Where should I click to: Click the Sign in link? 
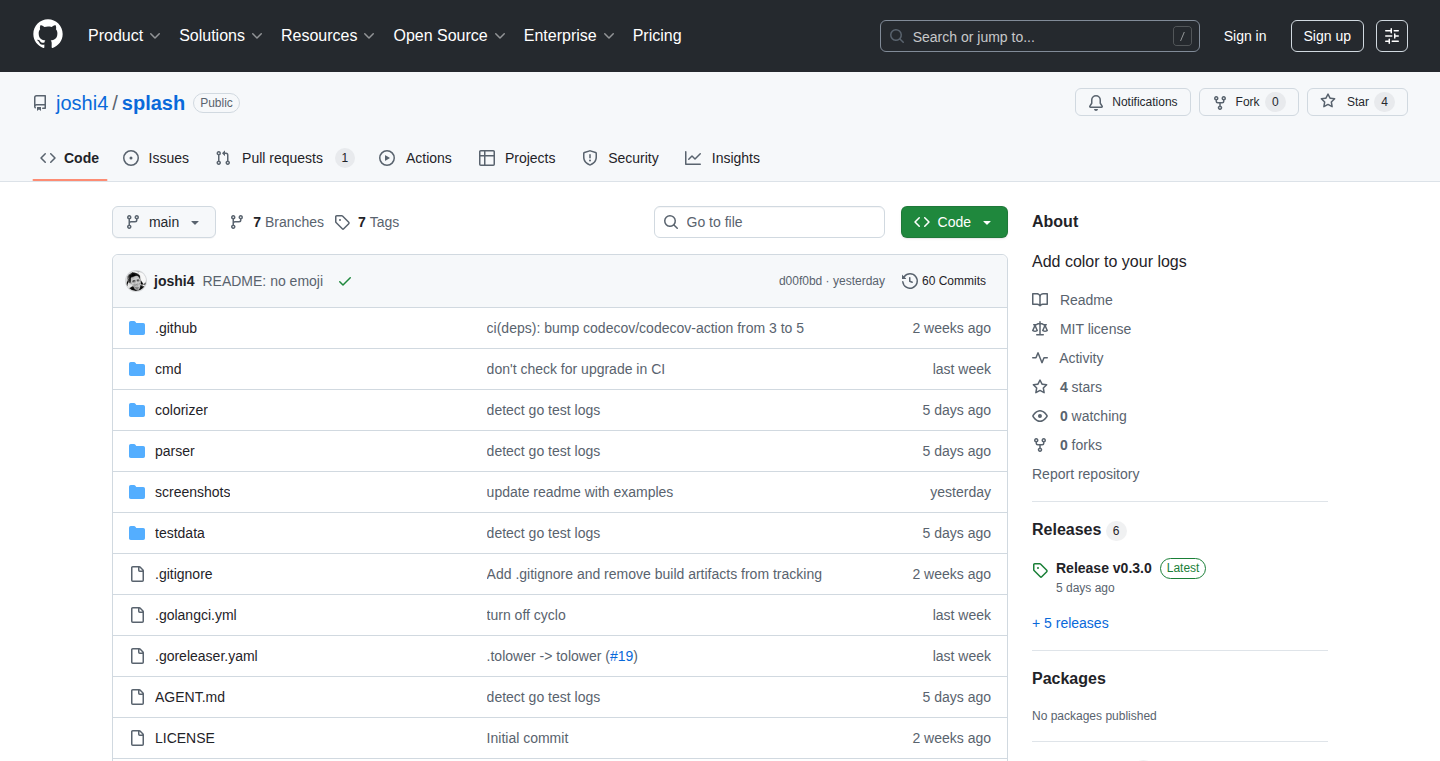click(1245, 36)
